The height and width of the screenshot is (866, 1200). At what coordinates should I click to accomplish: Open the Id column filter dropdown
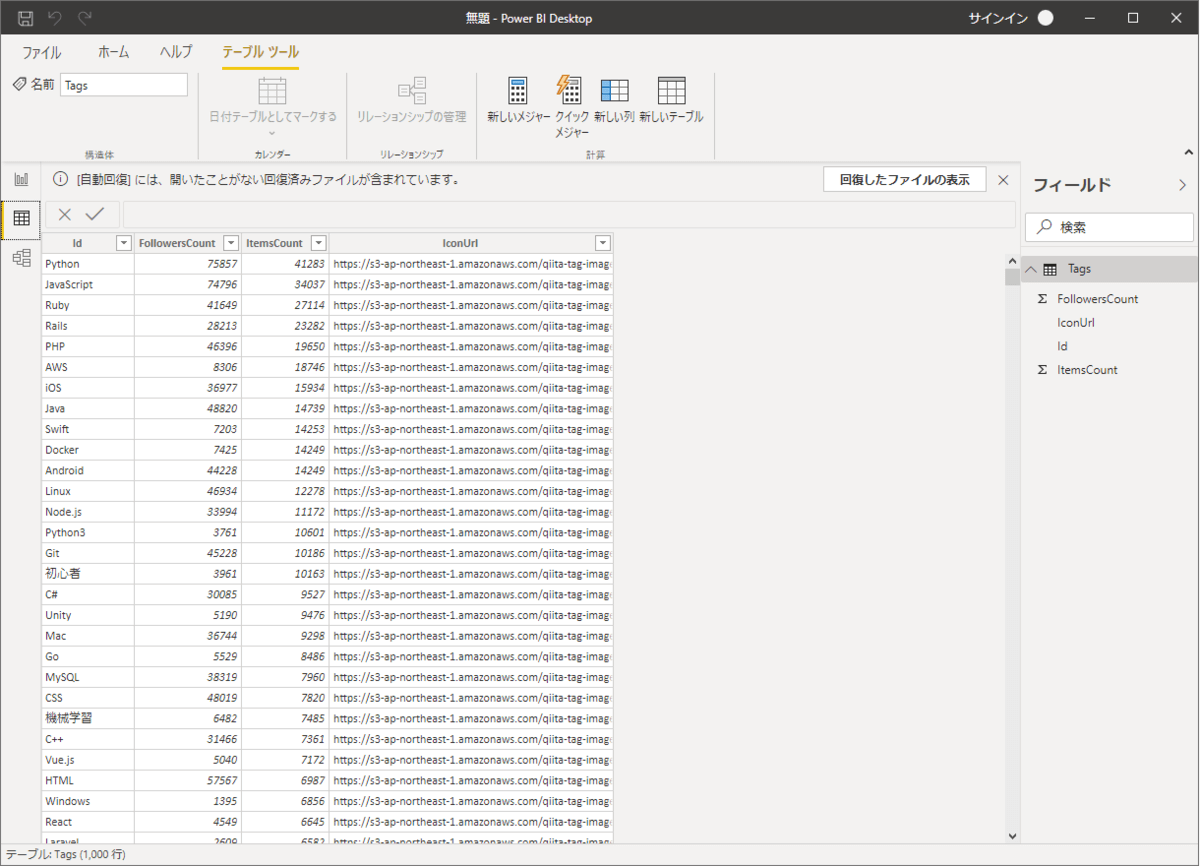124,243
